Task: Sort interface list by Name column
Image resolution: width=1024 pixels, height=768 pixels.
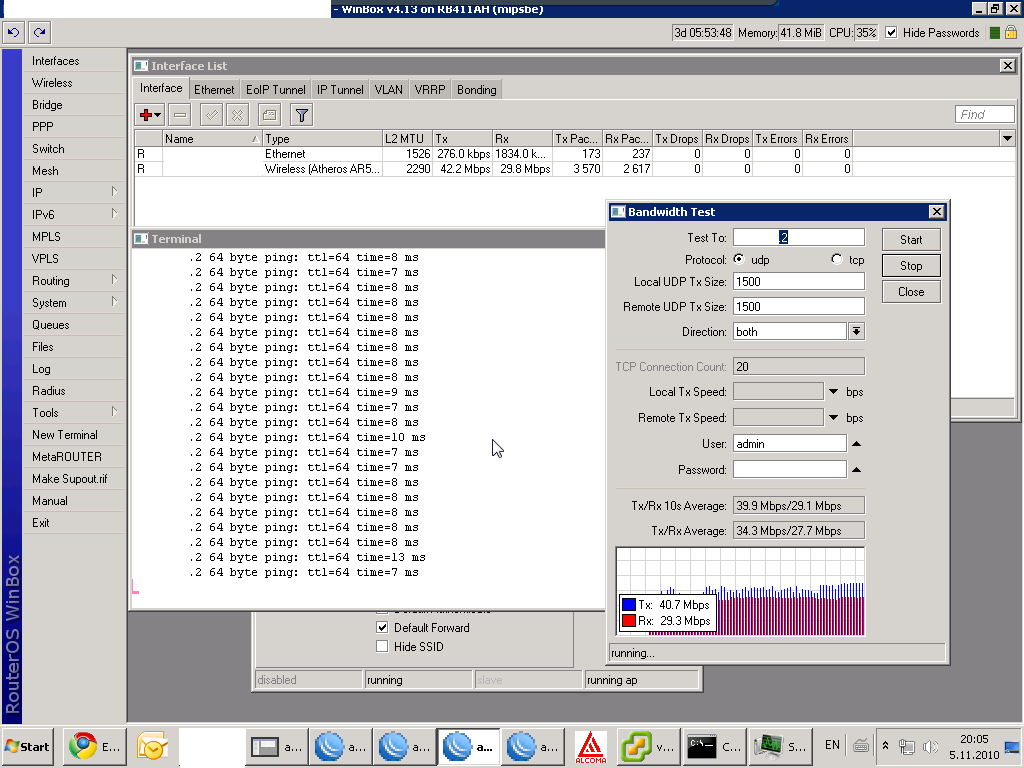Action: tap(212, 138)
